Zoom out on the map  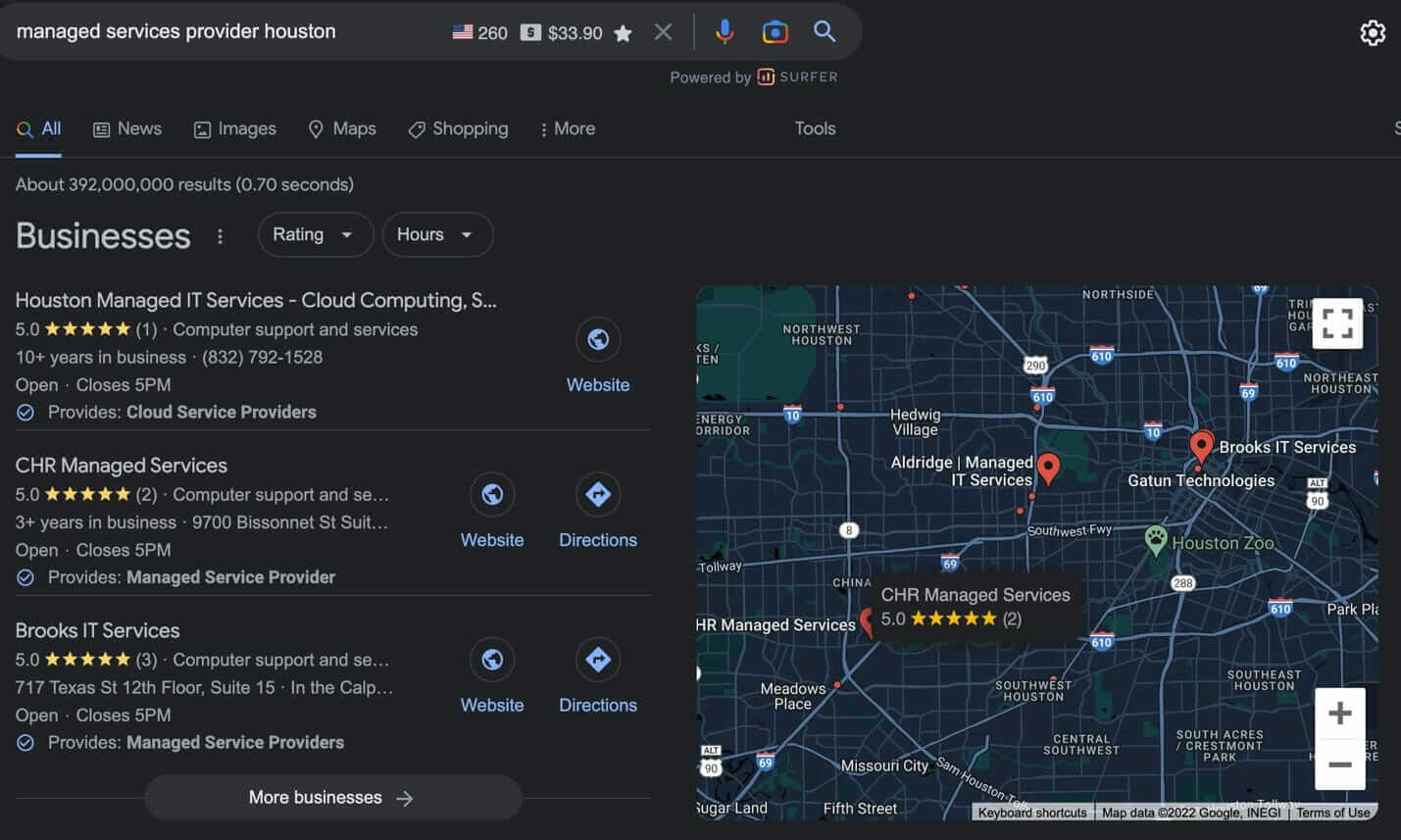click(1339, 765)
